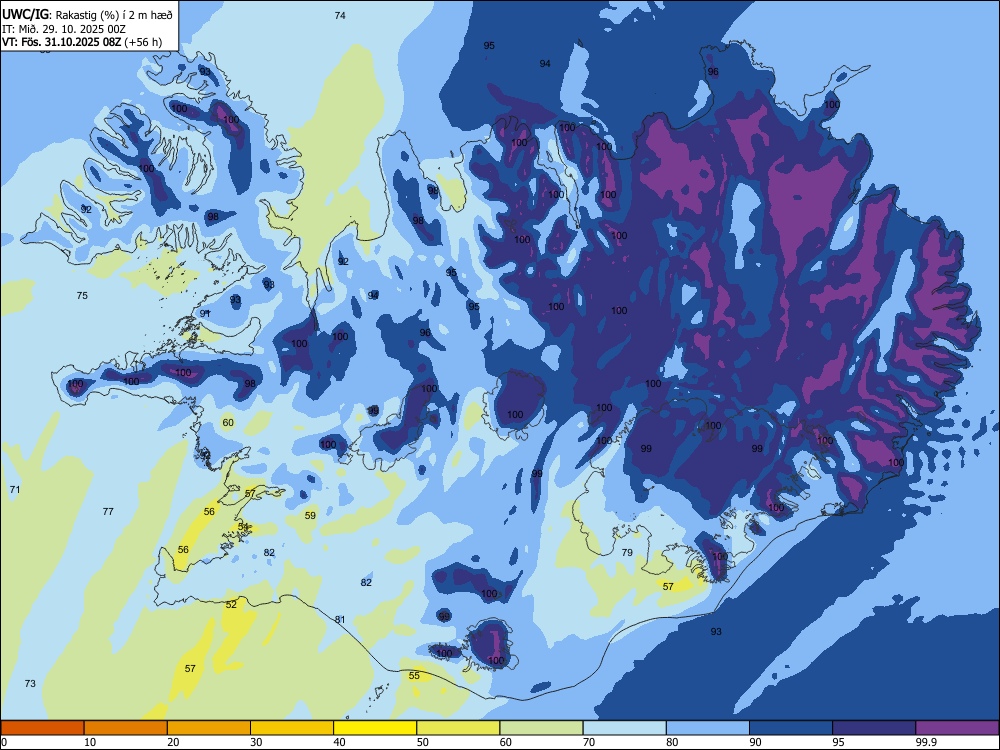Click the map value '94' off the north coast
The image size is (1000, 750).
pyautogui.click(x=545, y=63)
